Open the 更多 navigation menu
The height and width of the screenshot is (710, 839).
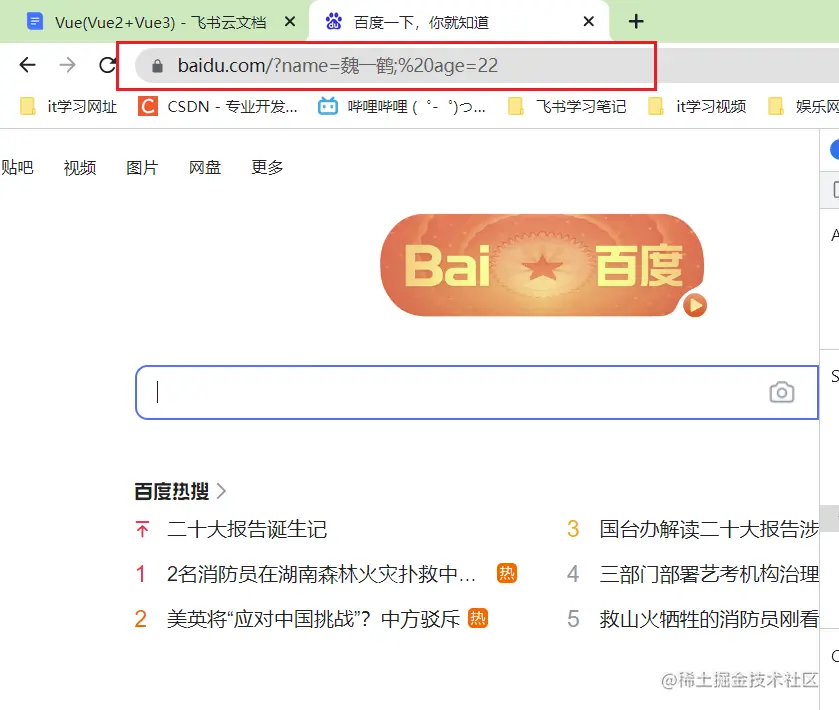(x=268, y=167)
